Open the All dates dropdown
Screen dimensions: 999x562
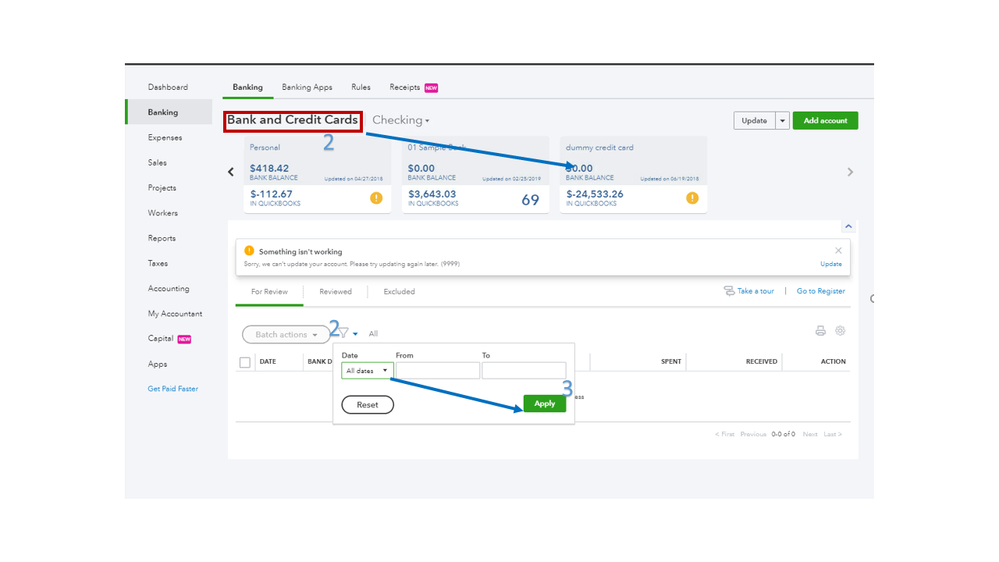tap(367, 371)
